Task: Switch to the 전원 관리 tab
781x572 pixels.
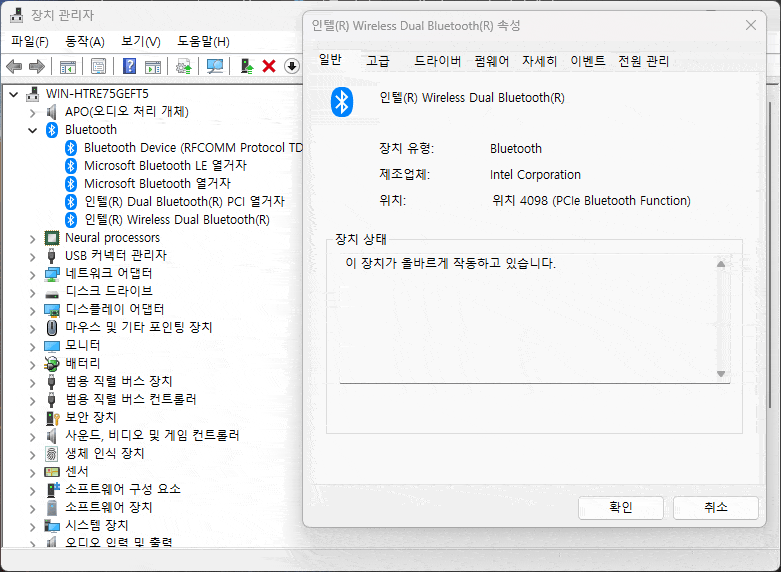Action: [x=644, y=61]
